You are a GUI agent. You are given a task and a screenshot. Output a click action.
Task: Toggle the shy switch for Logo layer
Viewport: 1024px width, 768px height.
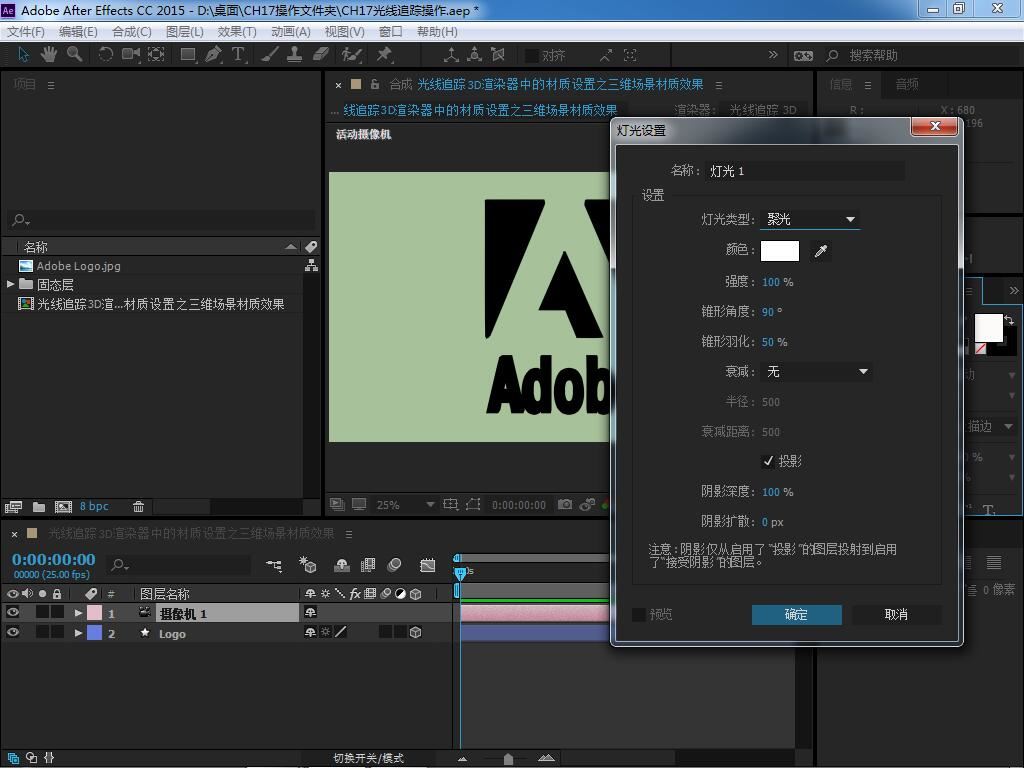click(x=310, y=632)
